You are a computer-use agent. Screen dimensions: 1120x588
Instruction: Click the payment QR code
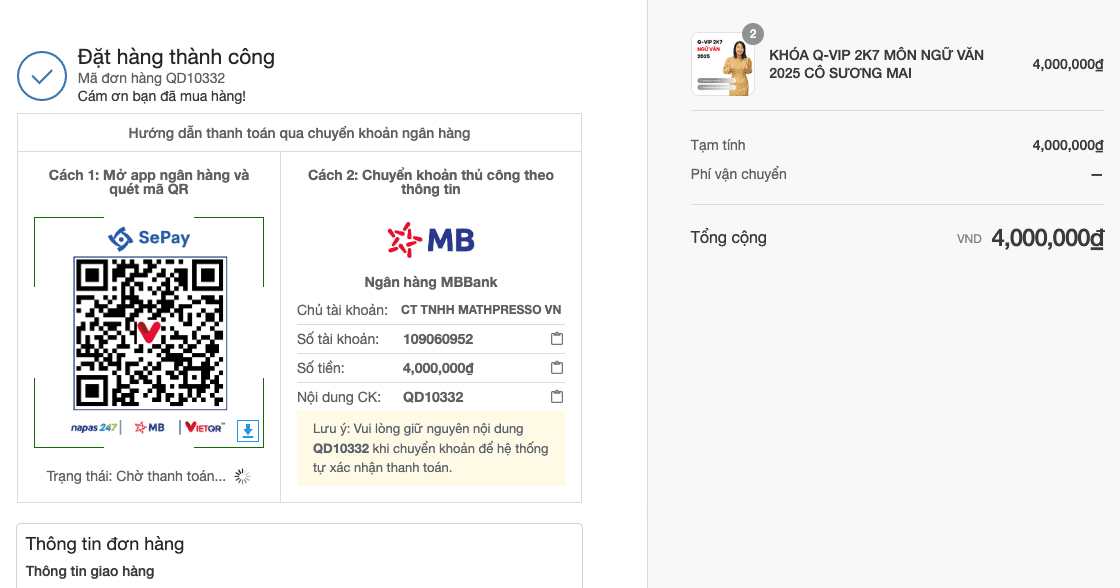point(150,333)
